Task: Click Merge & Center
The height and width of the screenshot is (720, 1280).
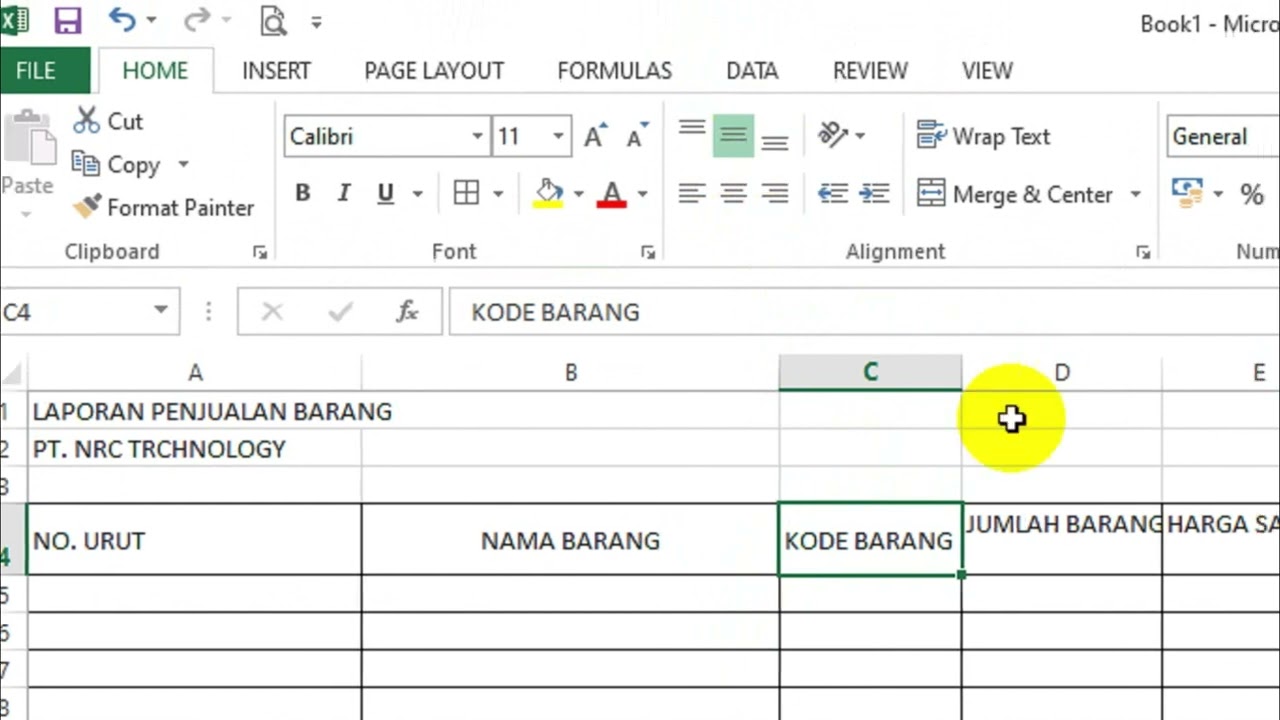Action: pos(1016,194)
